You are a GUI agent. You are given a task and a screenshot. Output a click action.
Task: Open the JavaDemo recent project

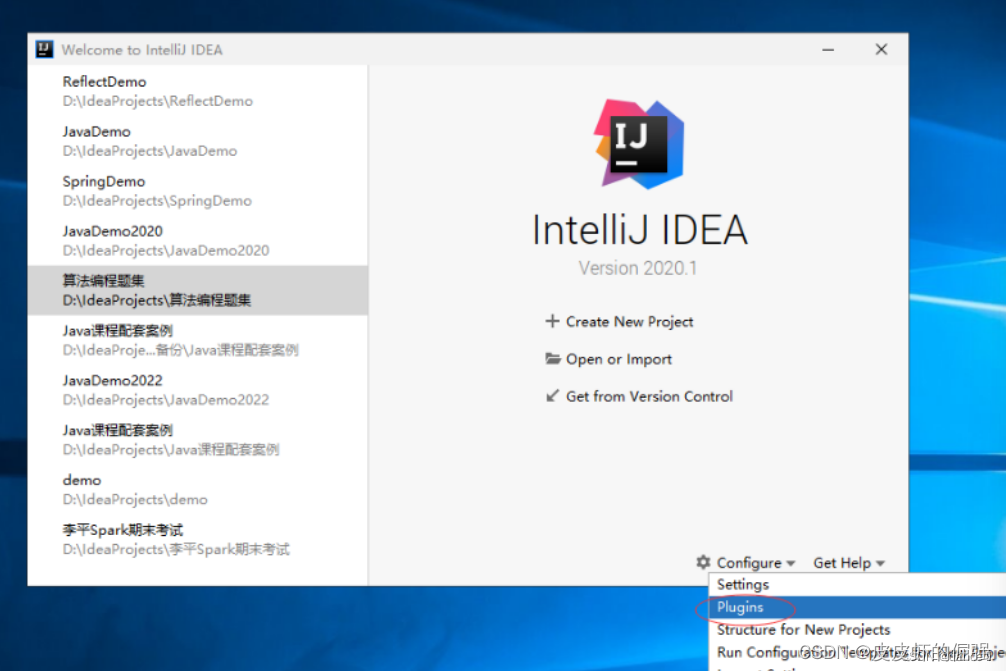(x=198, y=141)
